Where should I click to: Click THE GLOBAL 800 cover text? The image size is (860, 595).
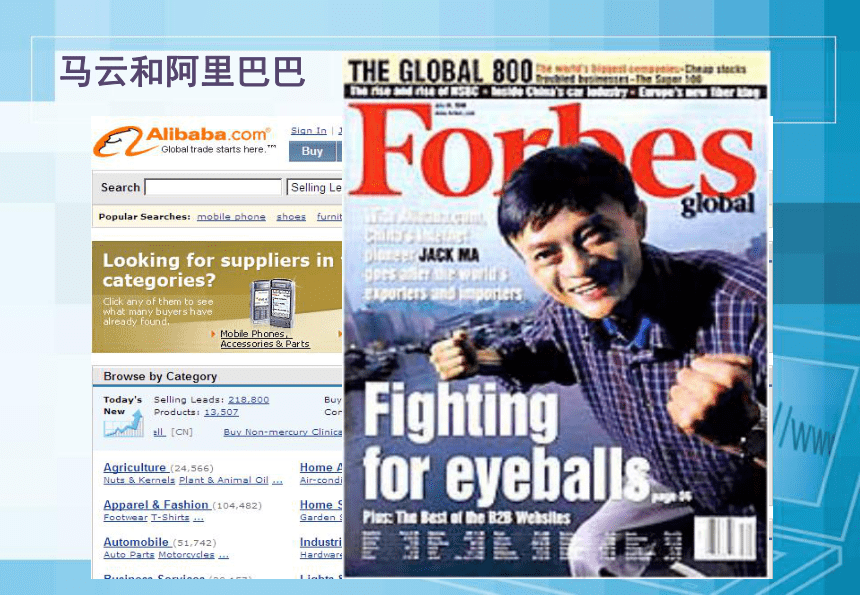coord(440,71)
